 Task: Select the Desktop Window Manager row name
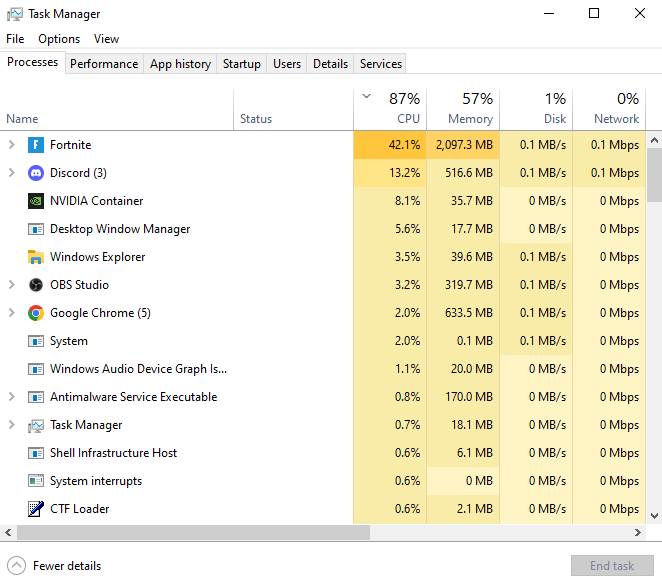pyautogui.click(x=120, y=229)
